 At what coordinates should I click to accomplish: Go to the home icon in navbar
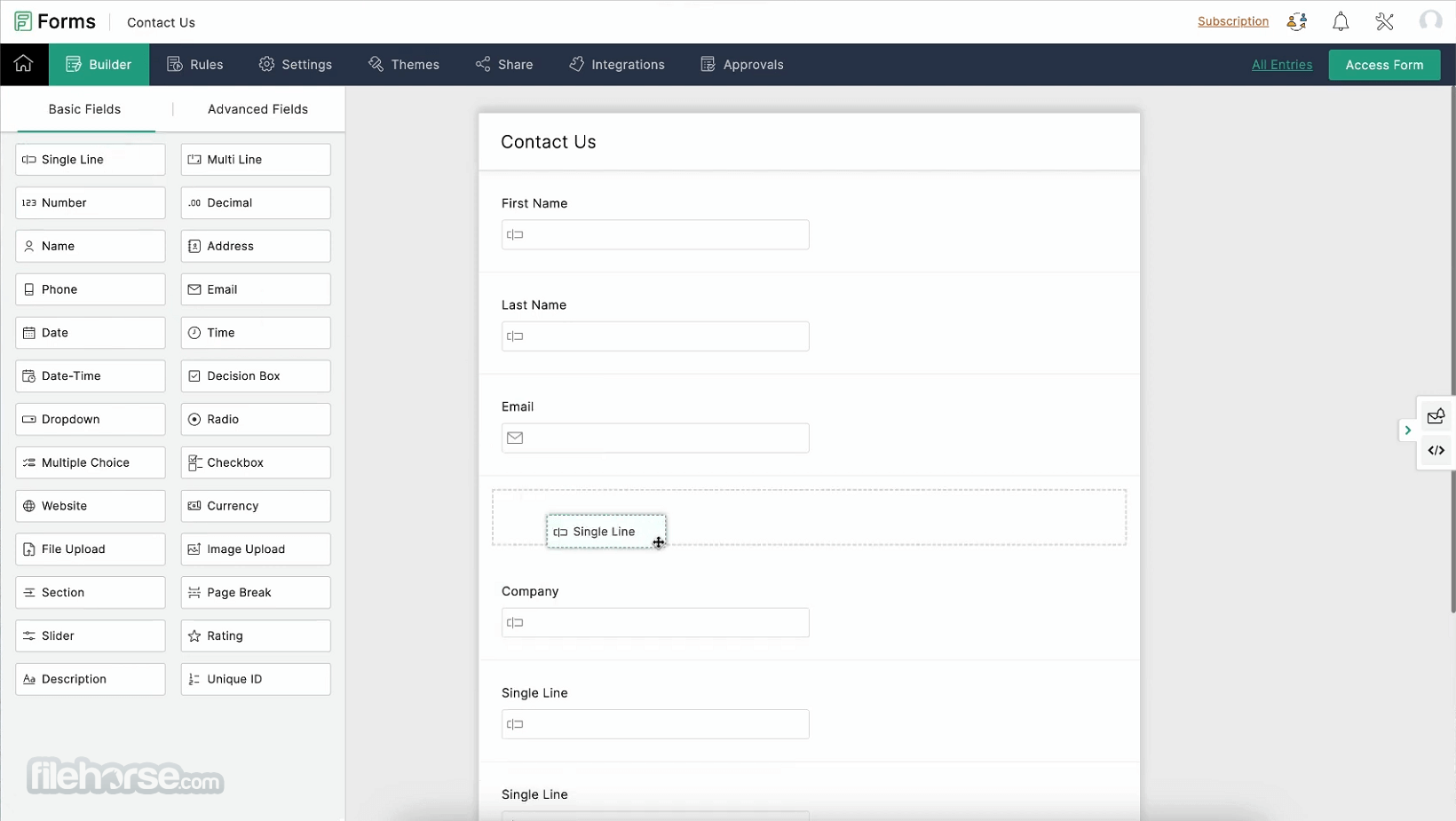[x=24, y=64]
